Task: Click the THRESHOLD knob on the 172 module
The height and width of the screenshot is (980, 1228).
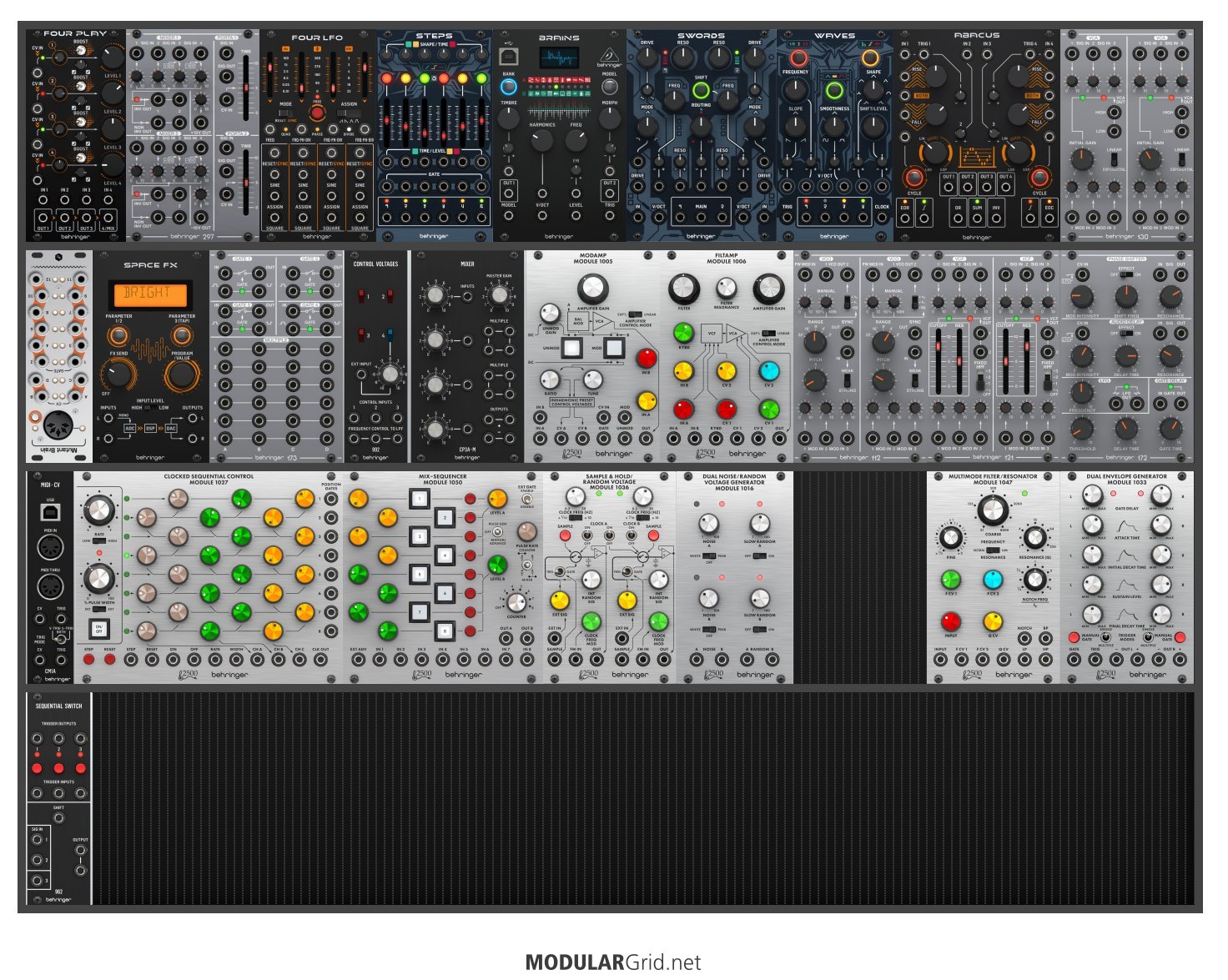Action: point(1082,428)
